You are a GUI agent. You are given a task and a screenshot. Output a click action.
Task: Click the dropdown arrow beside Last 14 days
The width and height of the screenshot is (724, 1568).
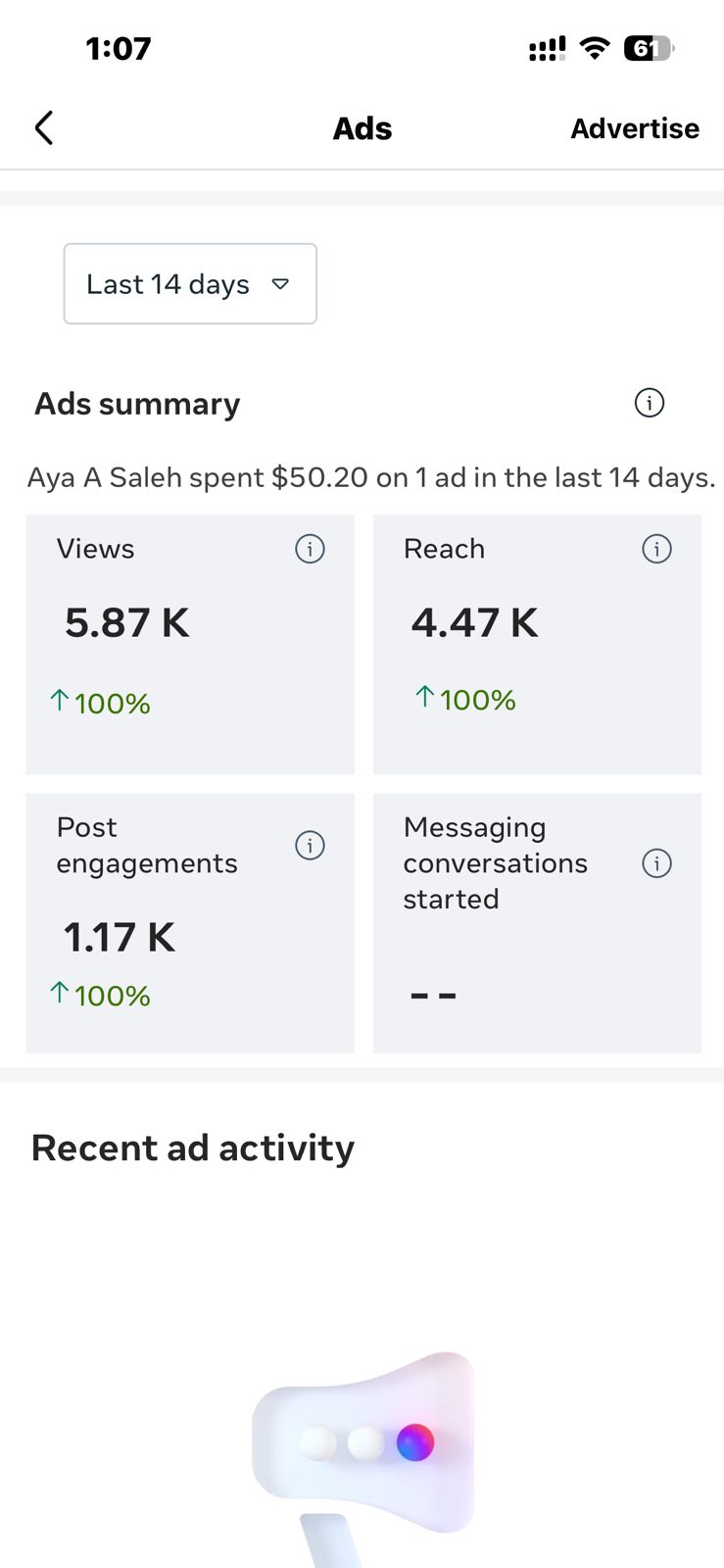(x=280, y=284)
